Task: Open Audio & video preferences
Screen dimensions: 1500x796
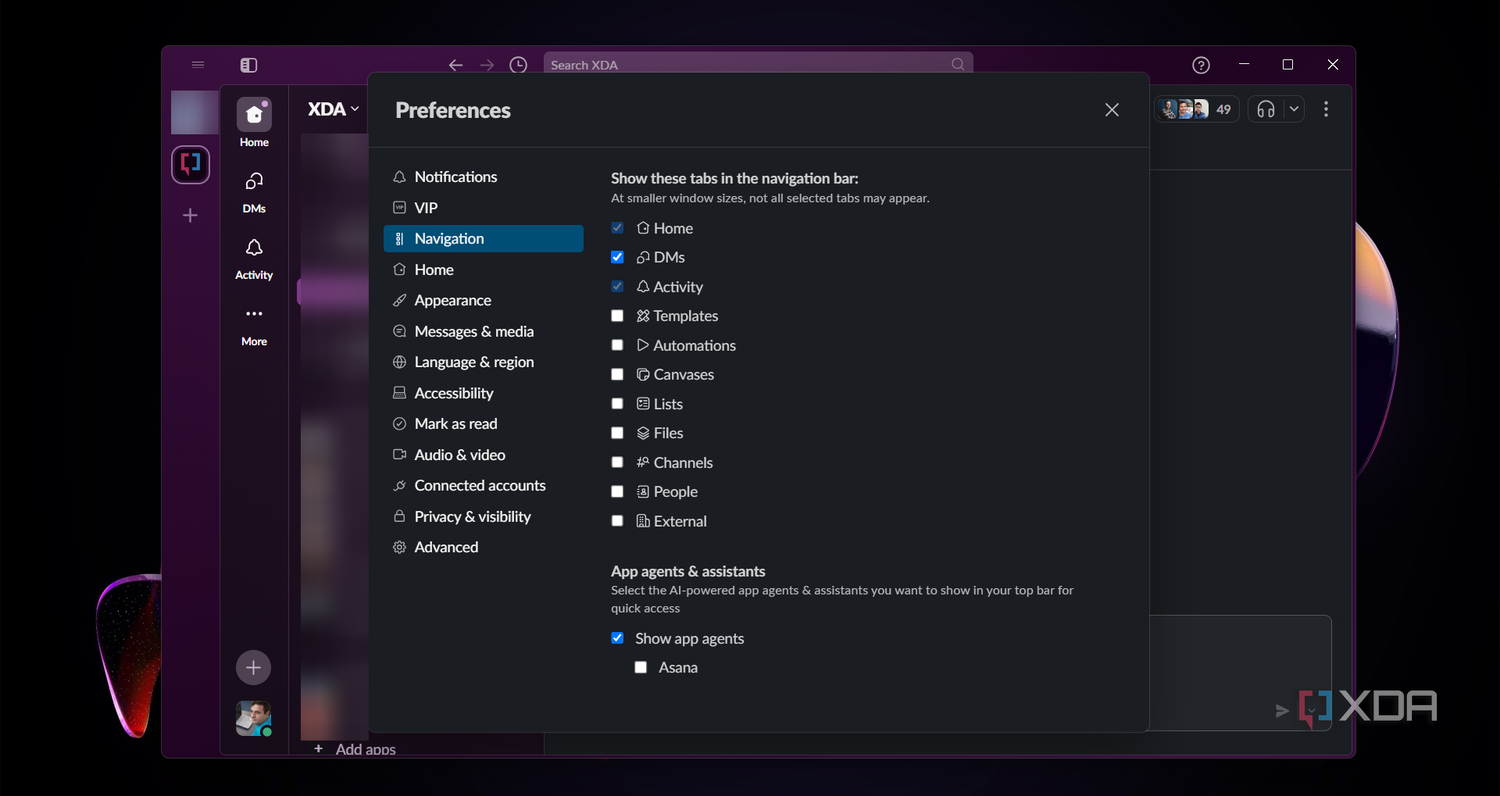Action: pyautogui.click(x=484, y=455)
